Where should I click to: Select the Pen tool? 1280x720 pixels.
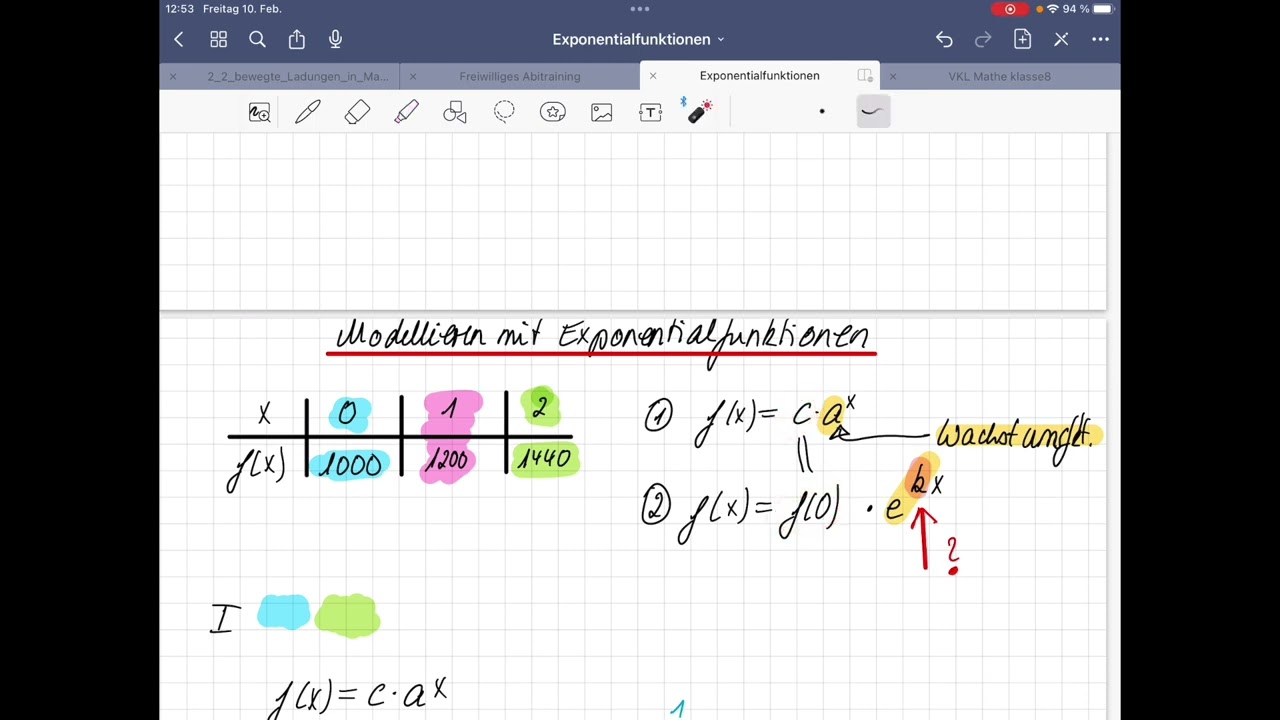click(x=308, y=112)
